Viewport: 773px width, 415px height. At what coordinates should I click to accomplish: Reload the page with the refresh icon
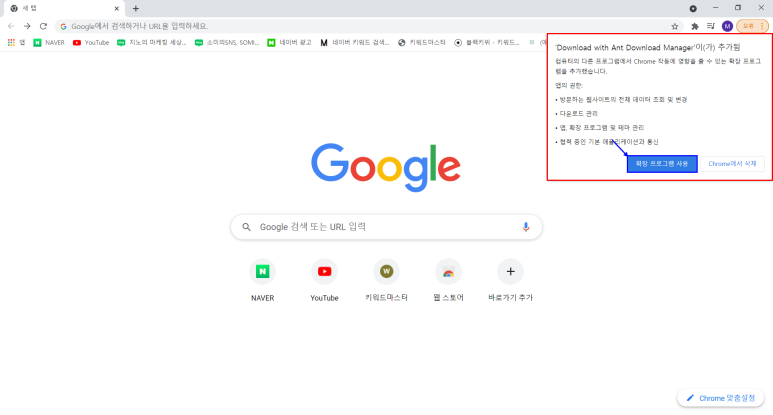[43, 26]
